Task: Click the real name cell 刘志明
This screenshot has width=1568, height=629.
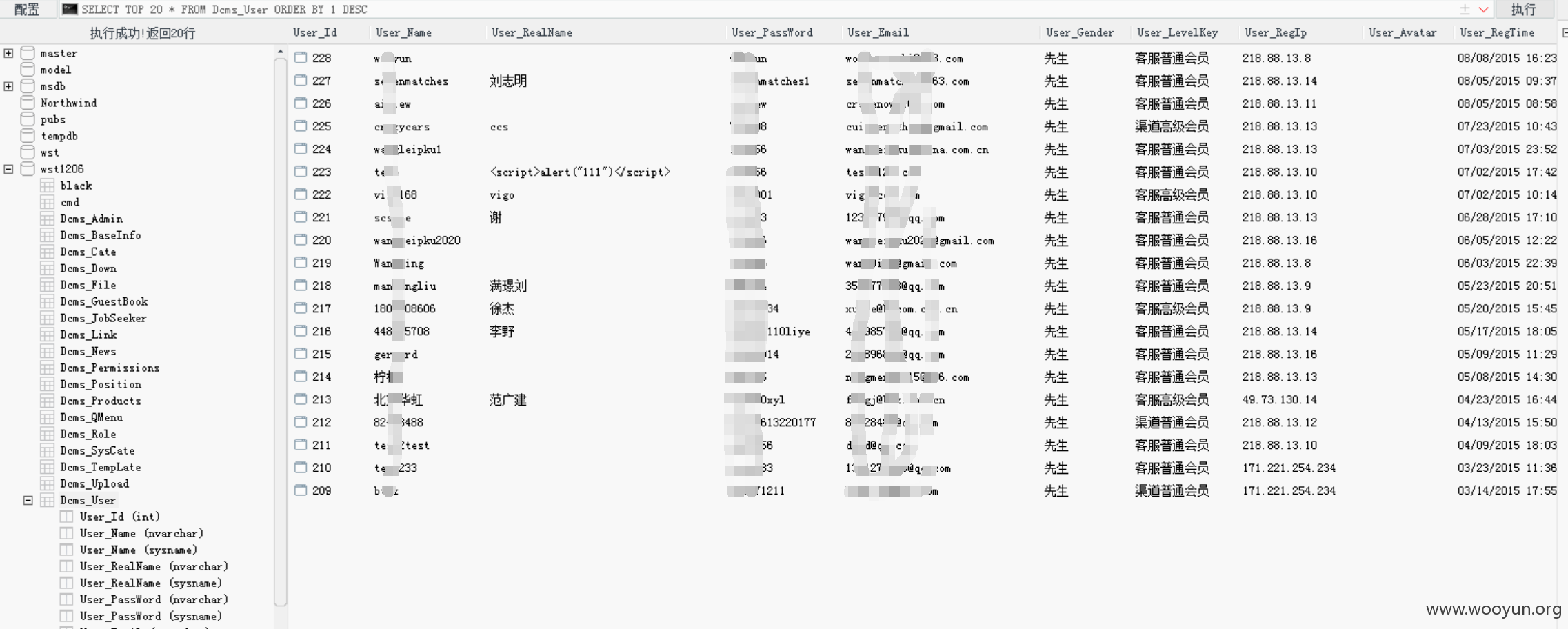Action: coord(508,81)
